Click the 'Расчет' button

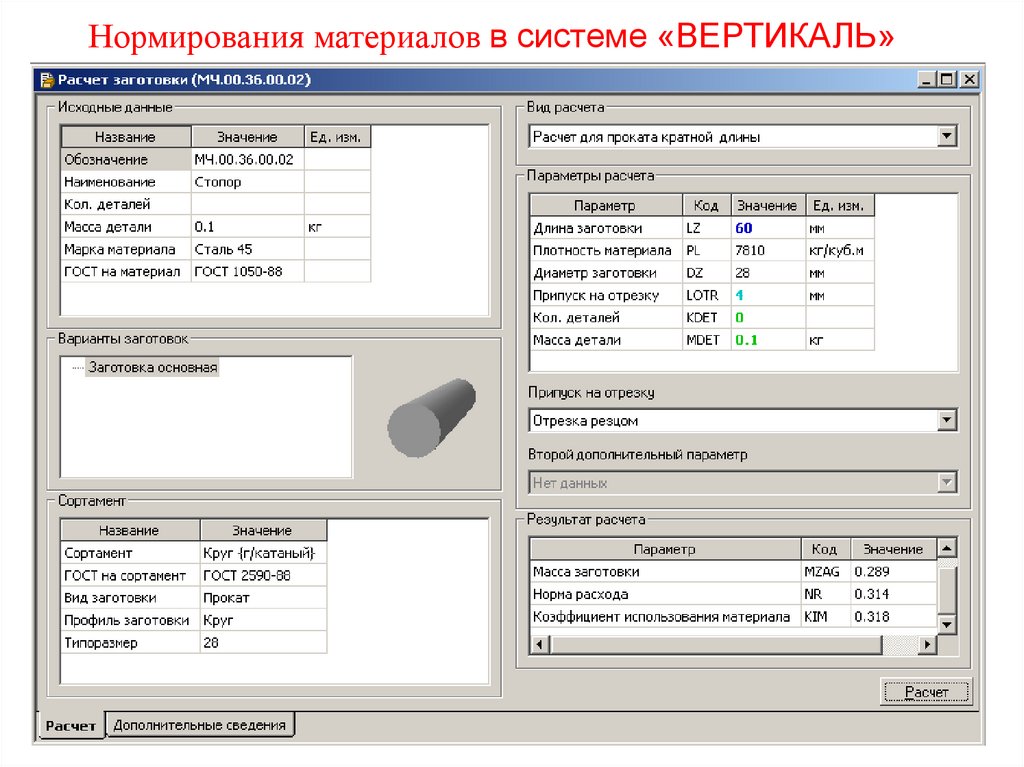point(926,692)
